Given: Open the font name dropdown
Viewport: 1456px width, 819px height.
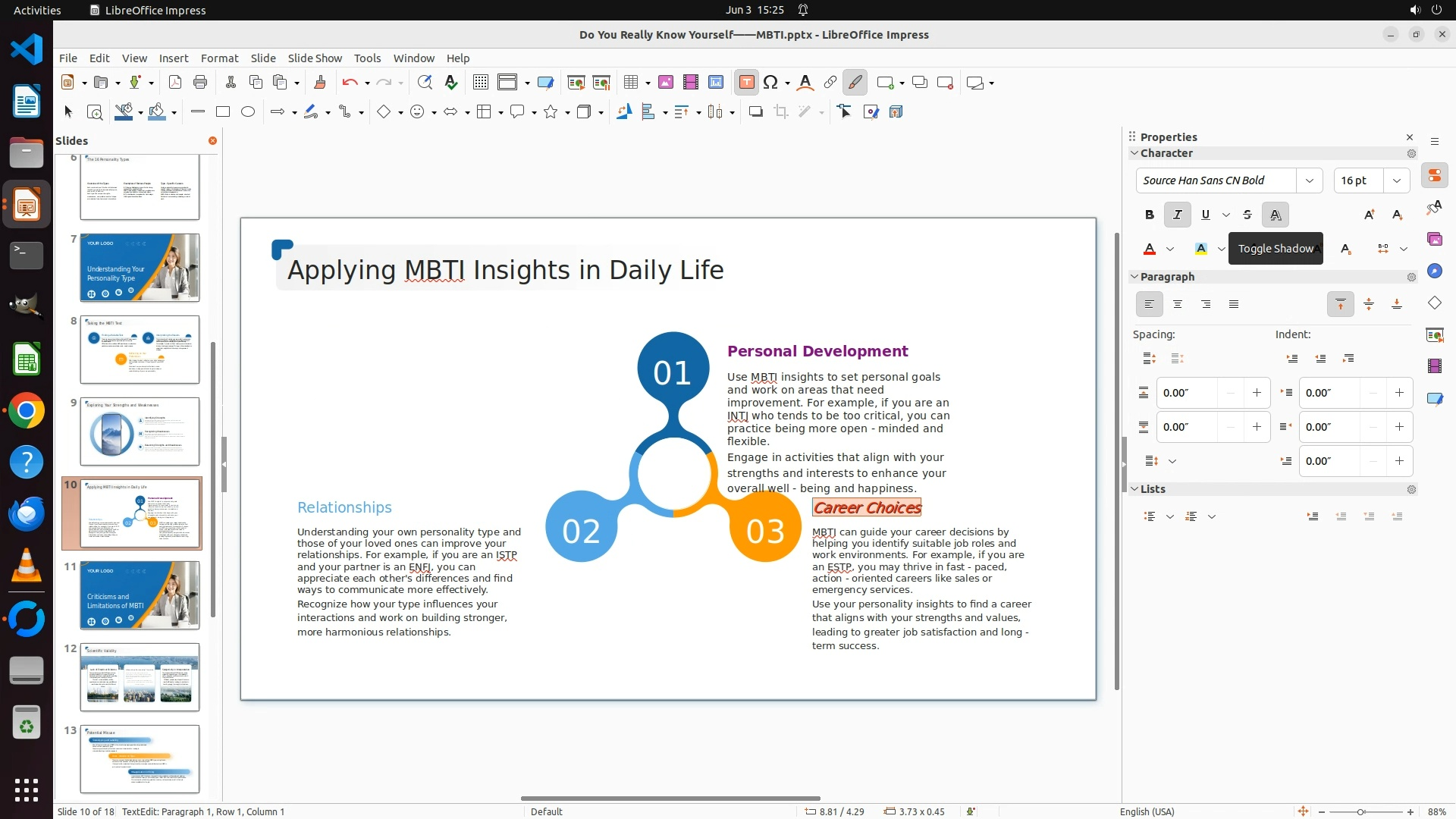Looking at the screenshot, I should [1309, 180].
